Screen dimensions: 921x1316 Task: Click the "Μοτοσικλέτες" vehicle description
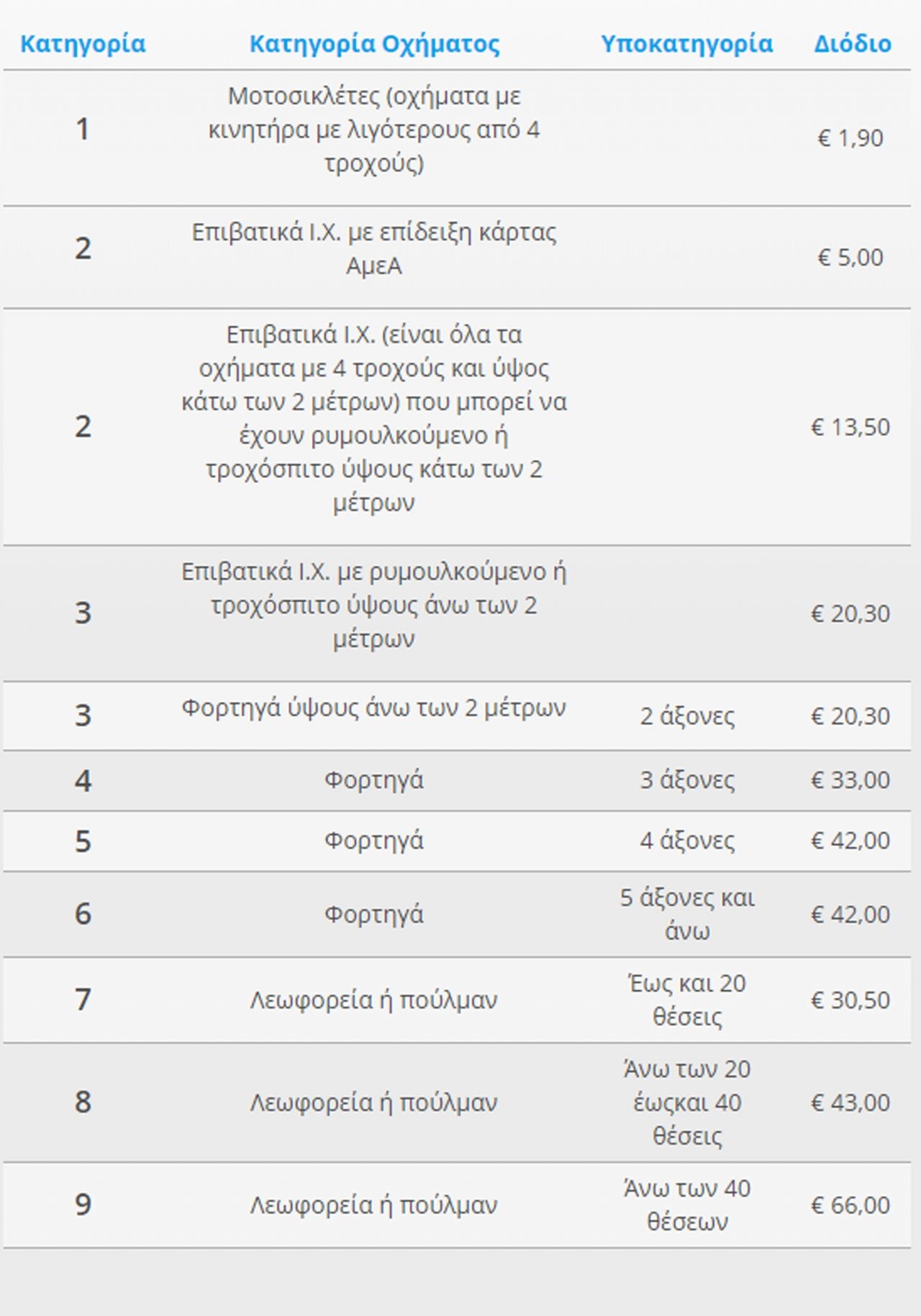[x=373, y=130]
